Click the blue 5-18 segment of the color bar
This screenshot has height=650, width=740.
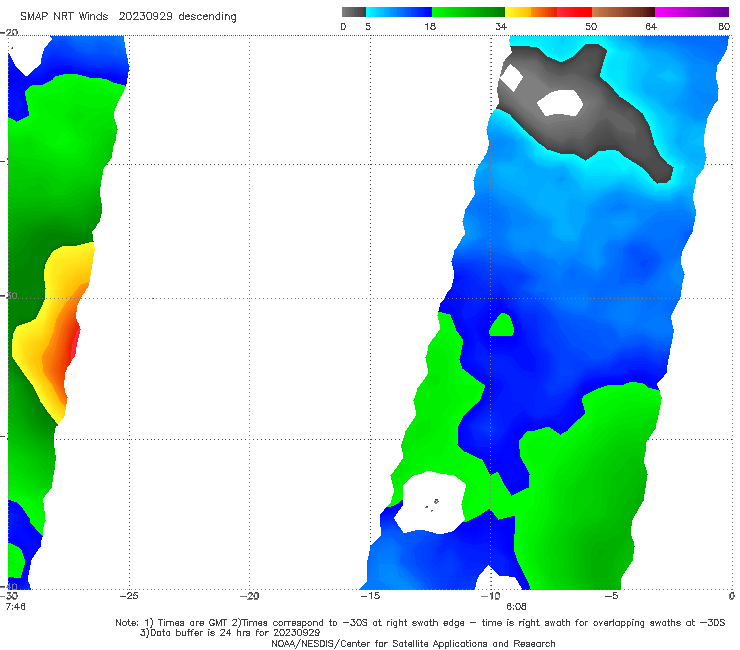[399, 12]
